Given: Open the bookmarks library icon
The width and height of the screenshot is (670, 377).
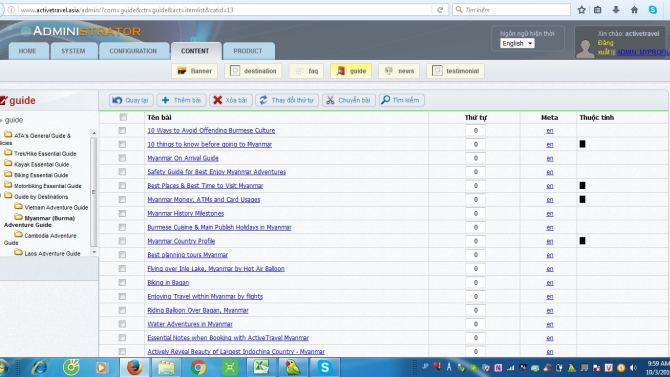Looking at the screenshot, I should pos(598,9).
